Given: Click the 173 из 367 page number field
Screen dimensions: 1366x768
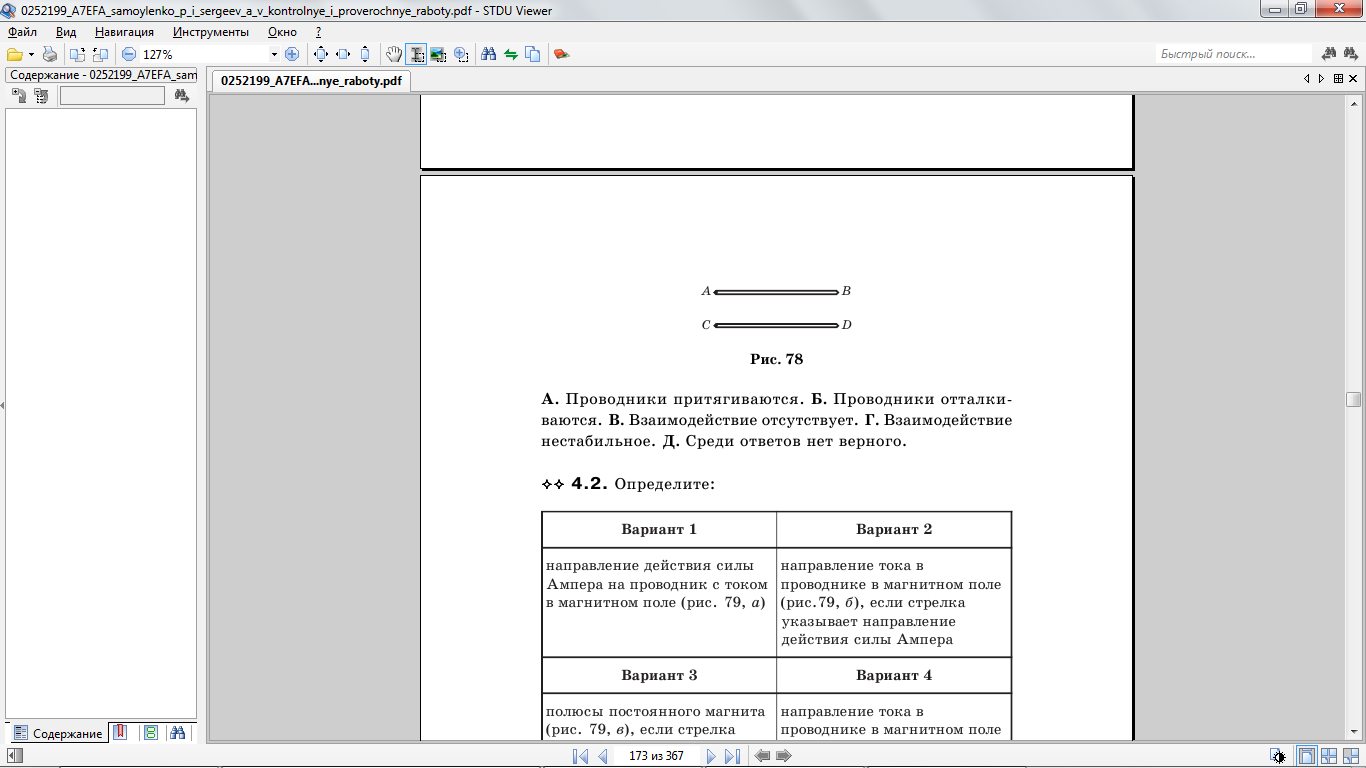Looking at the screenshot, I should point(657,756).
